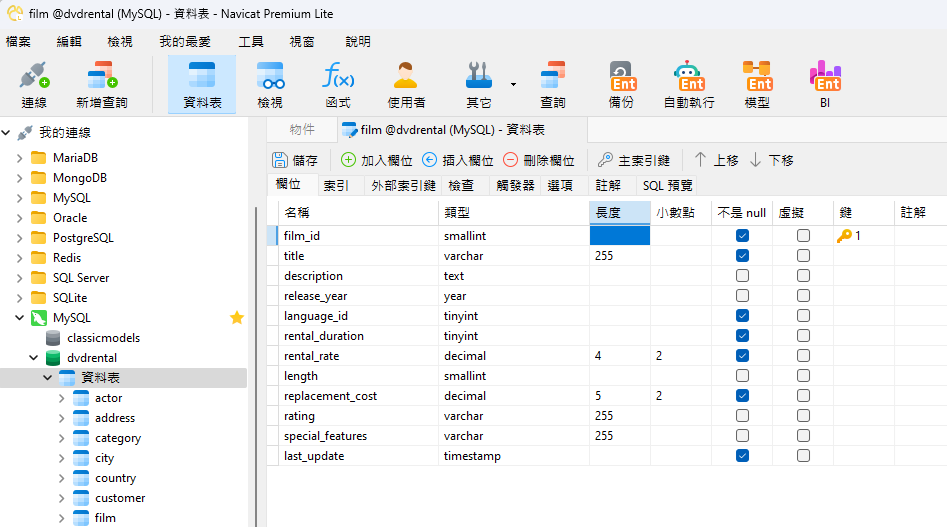This screenshot has height=527, width=947.
Task: Click the 長度 cell for film_id
Action: [x=619, y=236]
